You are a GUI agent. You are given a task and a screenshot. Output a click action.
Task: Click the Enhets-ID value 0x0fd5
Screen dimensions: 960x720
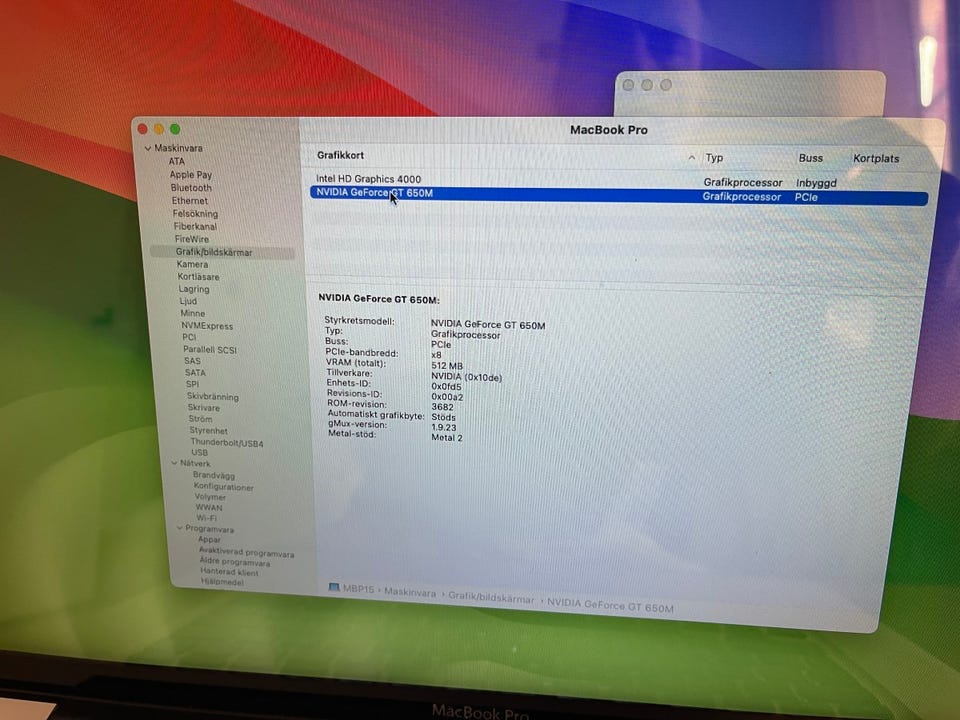pos(446,386)
